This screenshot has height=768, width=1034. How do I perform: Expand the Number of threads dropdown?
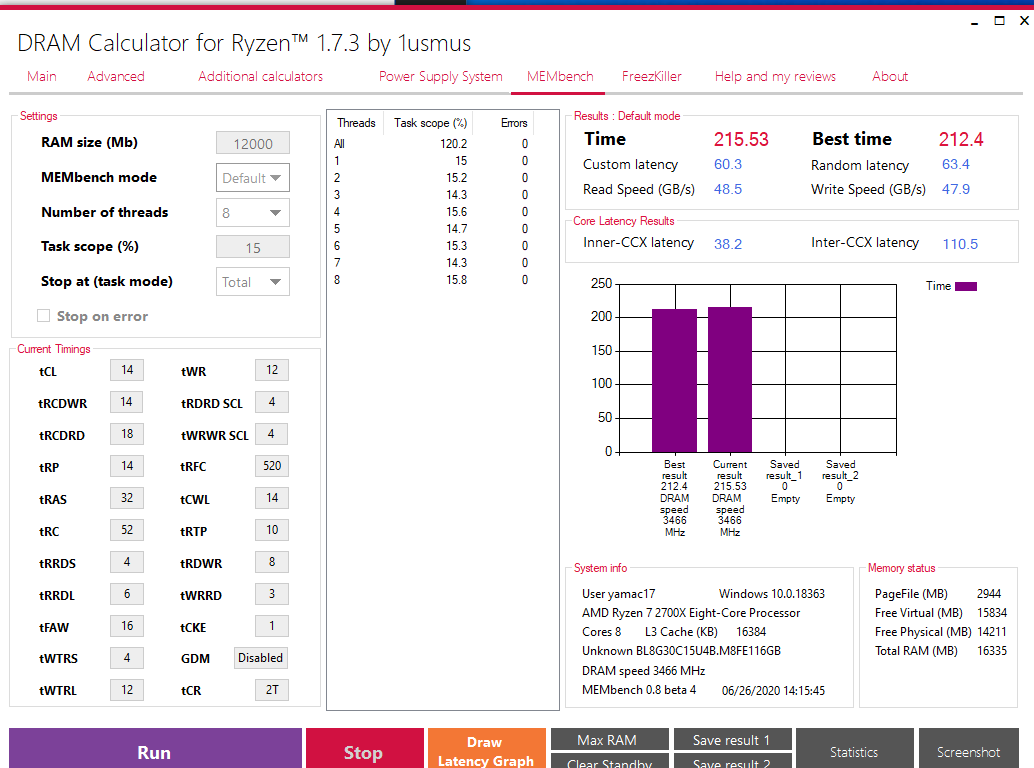coord(253,213)
